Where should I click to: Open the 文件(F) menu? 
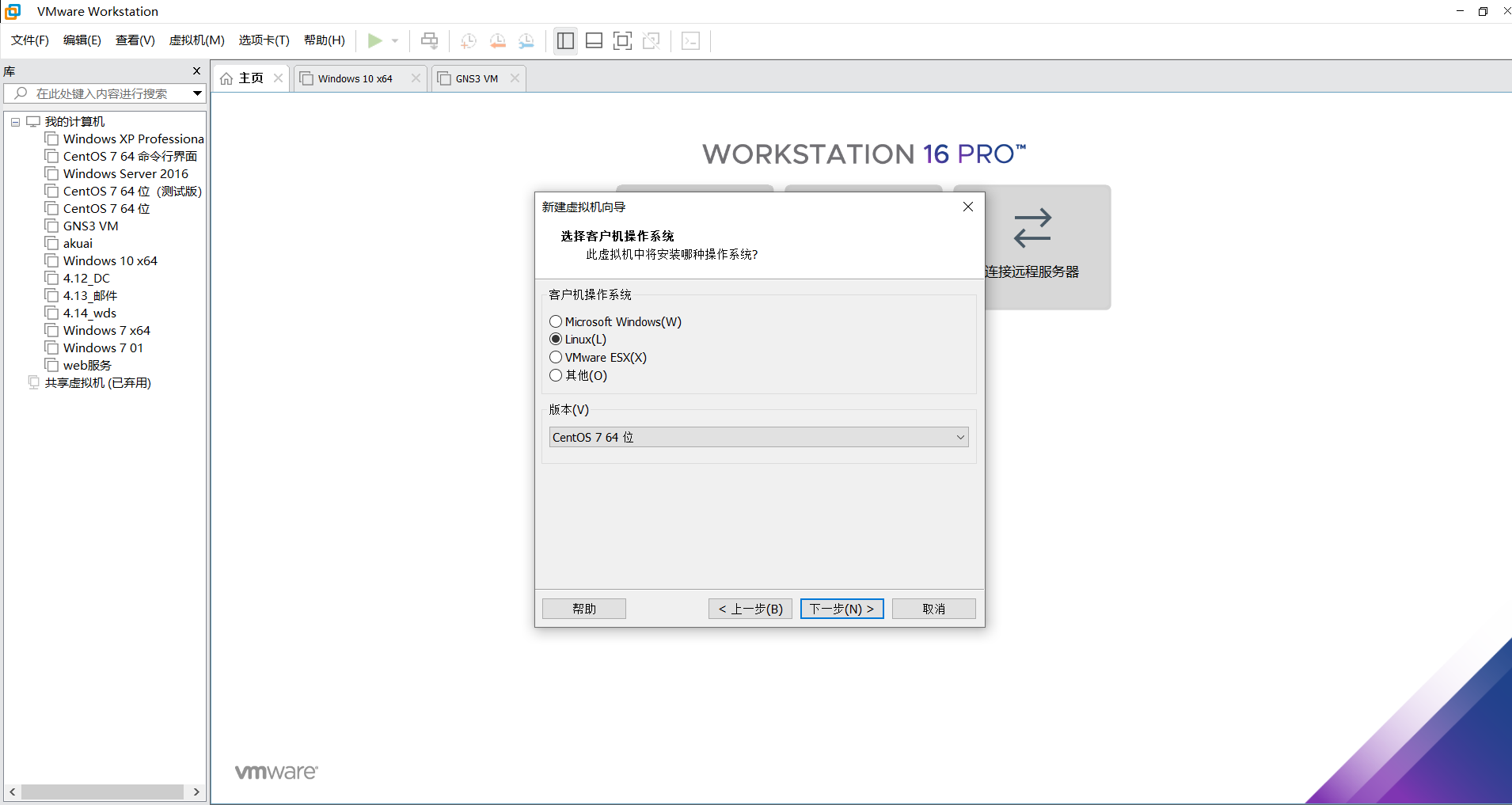(x=30, y=40)
